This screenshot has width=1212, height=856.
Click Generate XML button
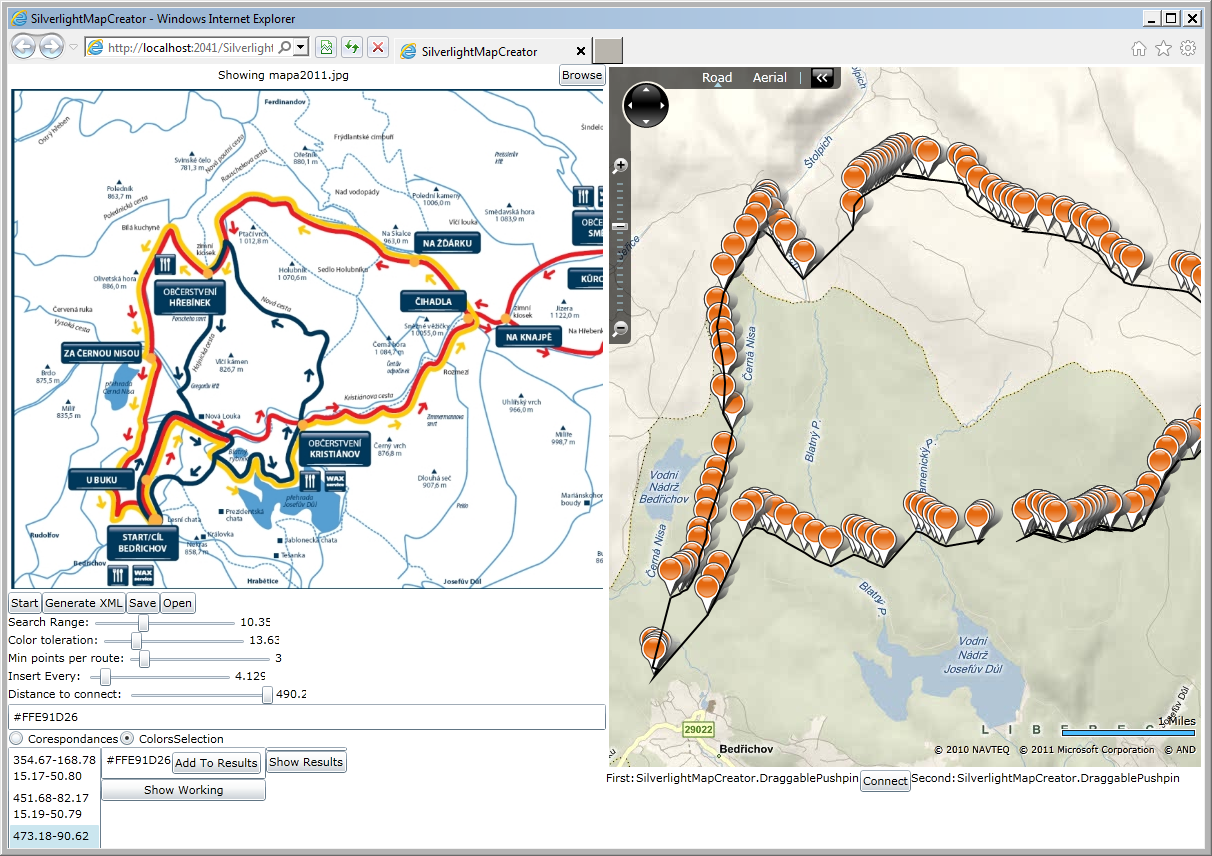pyautogui.click(x=84, y=603)
